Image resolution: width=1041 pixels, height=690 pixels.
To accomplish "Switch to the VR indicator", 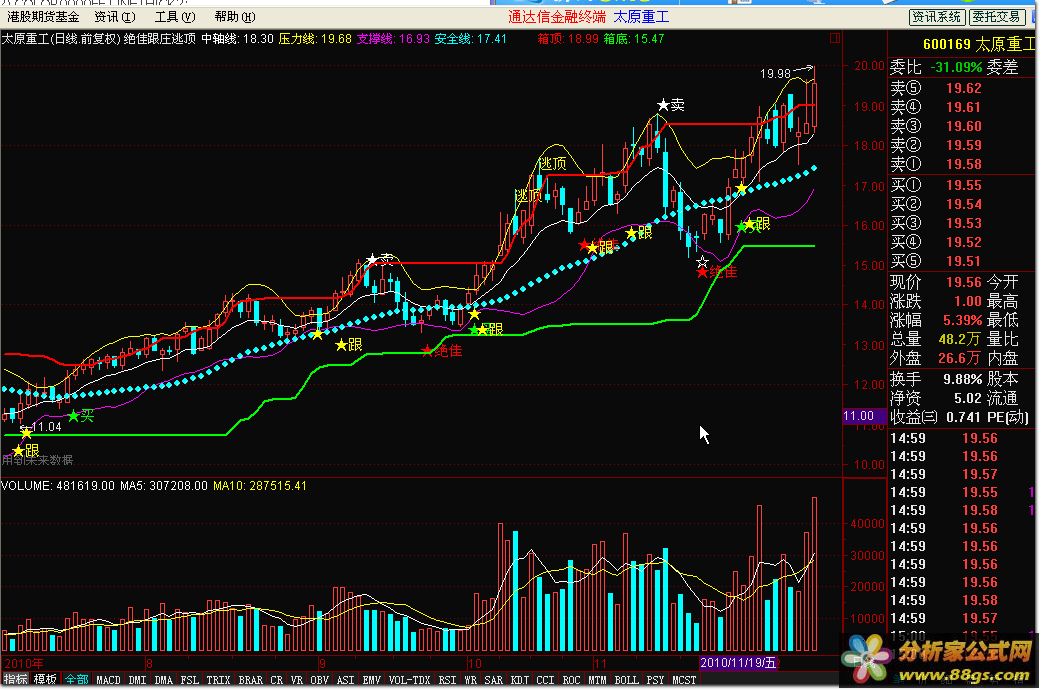I will [x=297, y=680].
